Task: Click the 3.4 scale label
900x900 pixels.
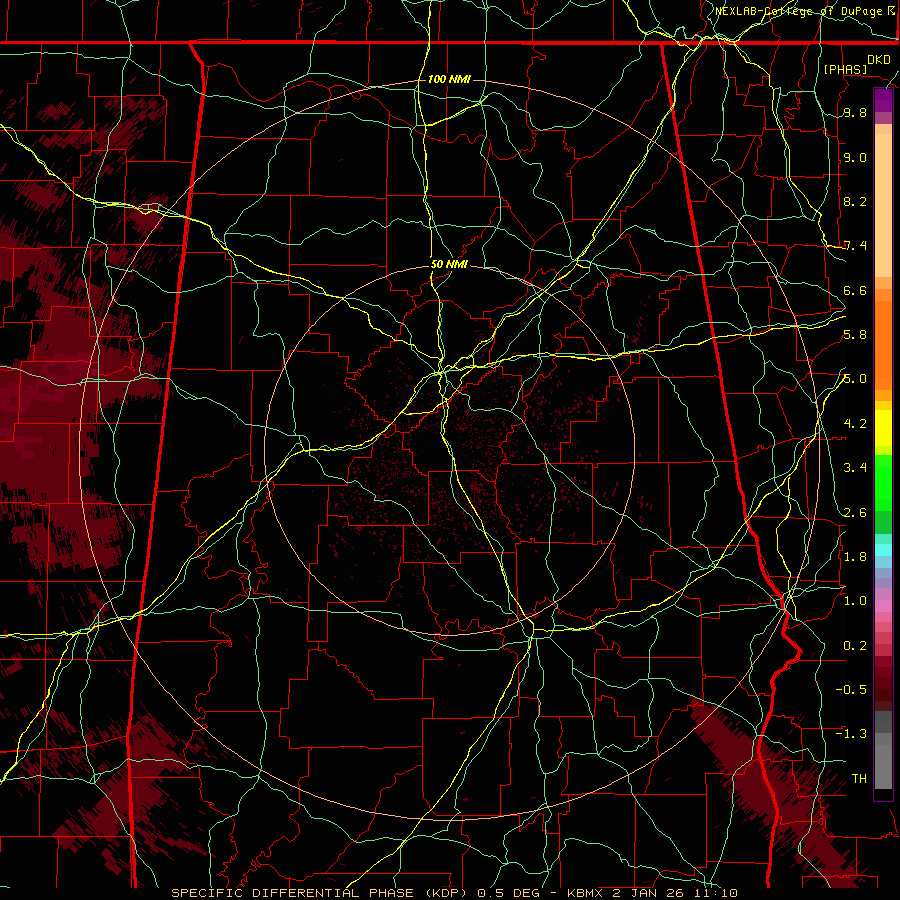Action: click(x=855, y=468)
